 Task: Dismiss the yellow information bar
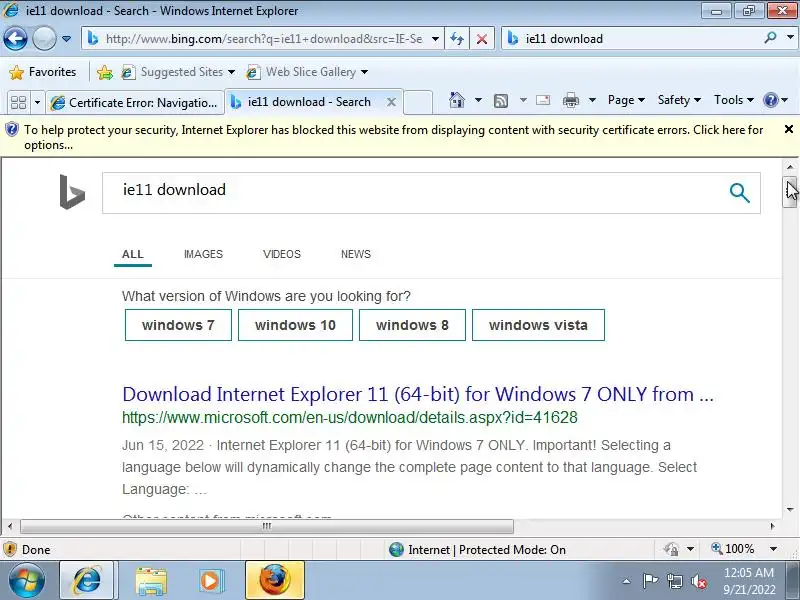788,130
